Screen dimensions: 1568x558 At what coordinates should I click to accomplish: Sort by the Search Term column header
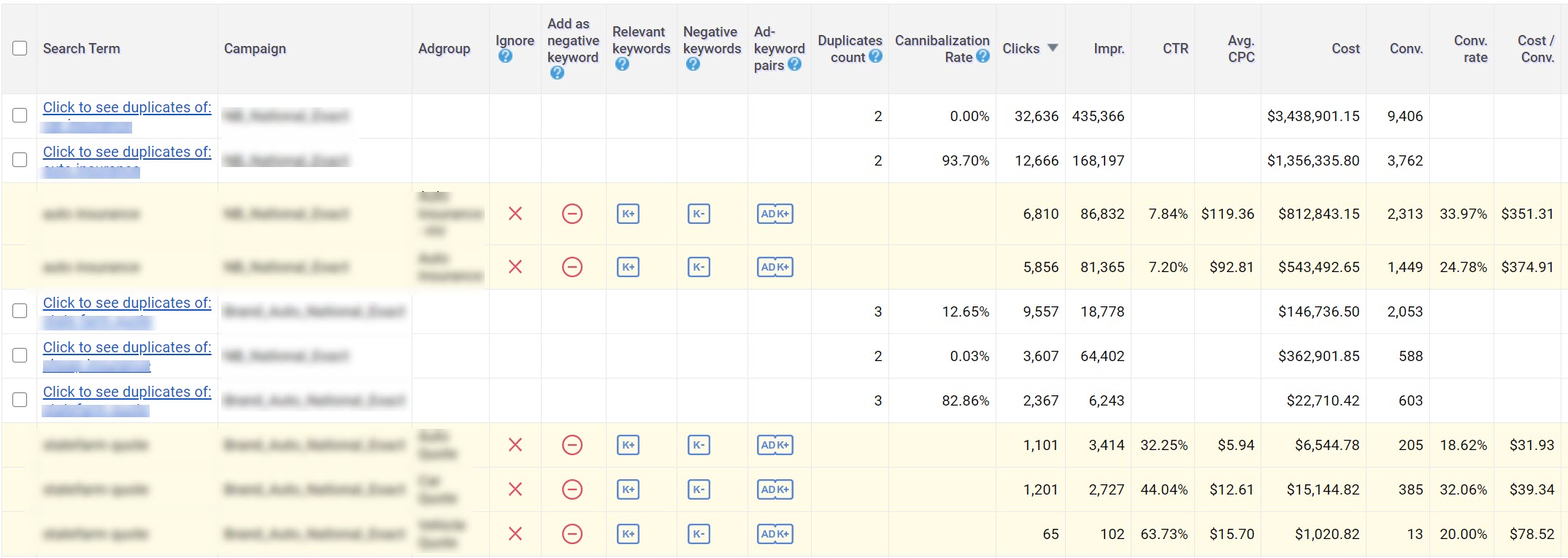click(x=81, y=48)
